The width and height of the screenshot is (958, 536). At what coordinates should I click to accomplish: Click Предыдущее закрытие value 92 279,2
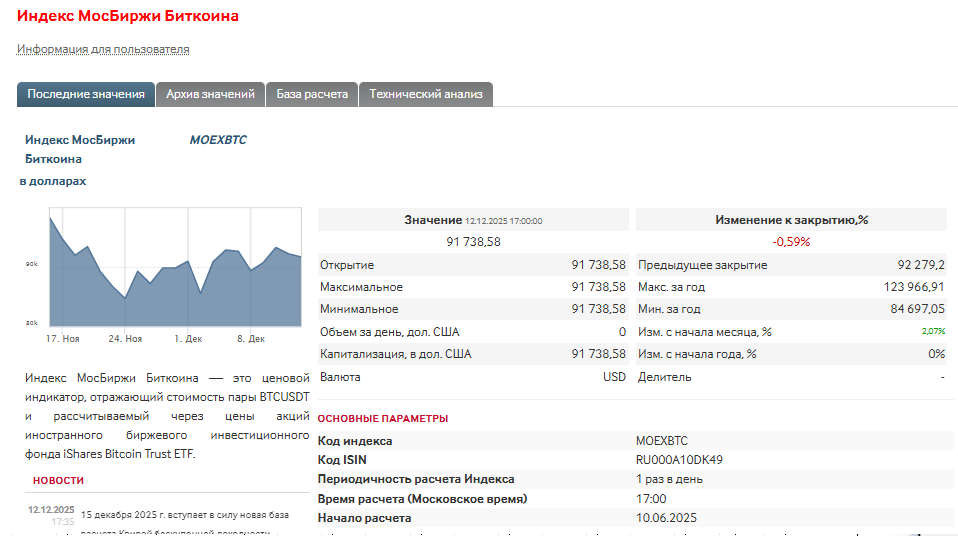(921, 265)
